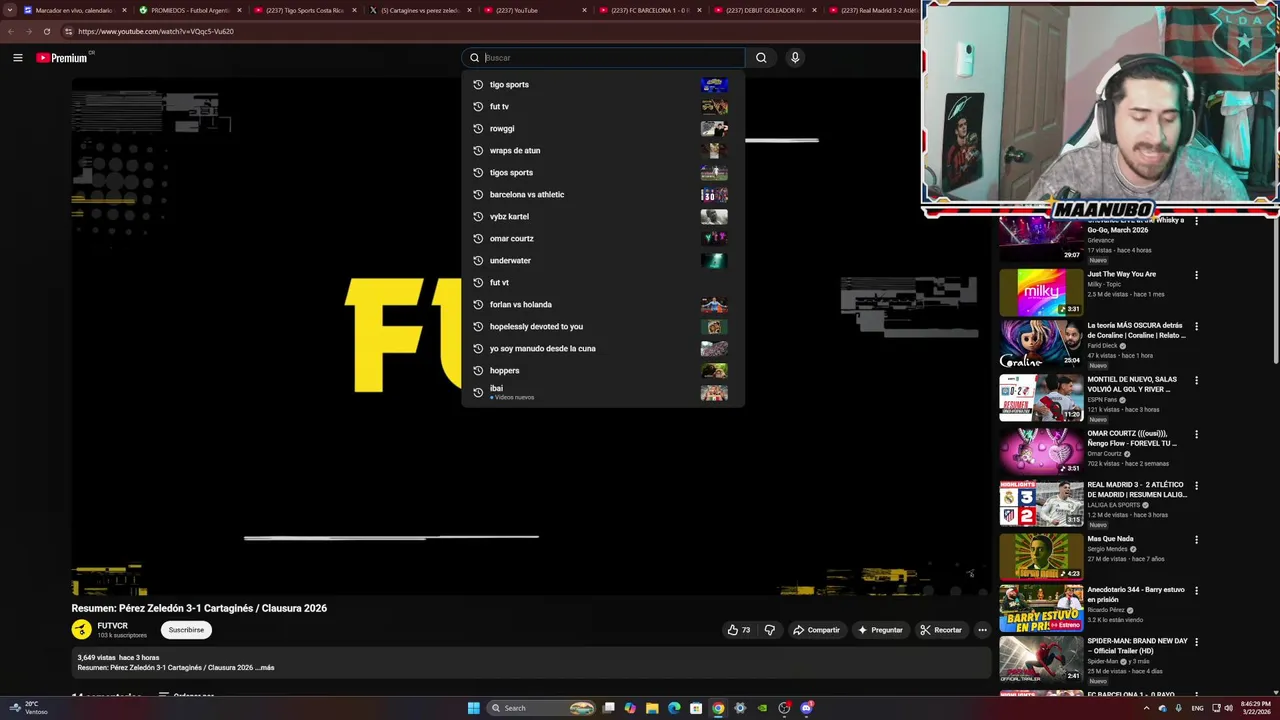The image size is (1280, 720).
Task: Switch to DEBUT GOLEADOR tab
Action: [765, 10]
